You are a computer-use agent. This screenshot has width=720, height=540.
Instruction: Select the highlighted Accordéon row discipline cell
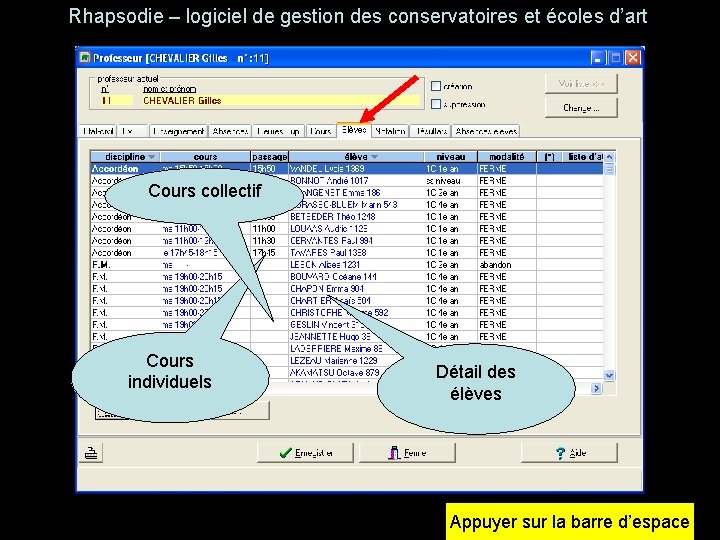click(125, 169)
